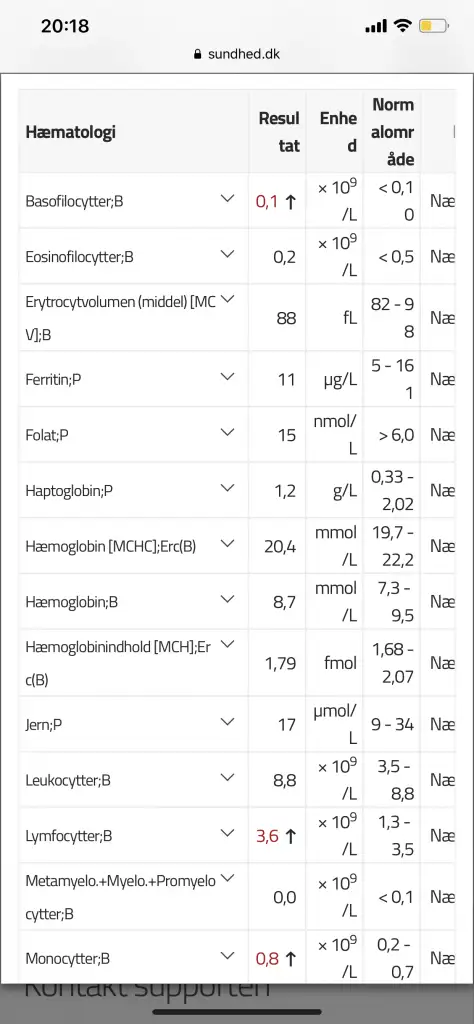
Task: Expand the Jern;P row chevron
Action: click(x=227, y=722)
